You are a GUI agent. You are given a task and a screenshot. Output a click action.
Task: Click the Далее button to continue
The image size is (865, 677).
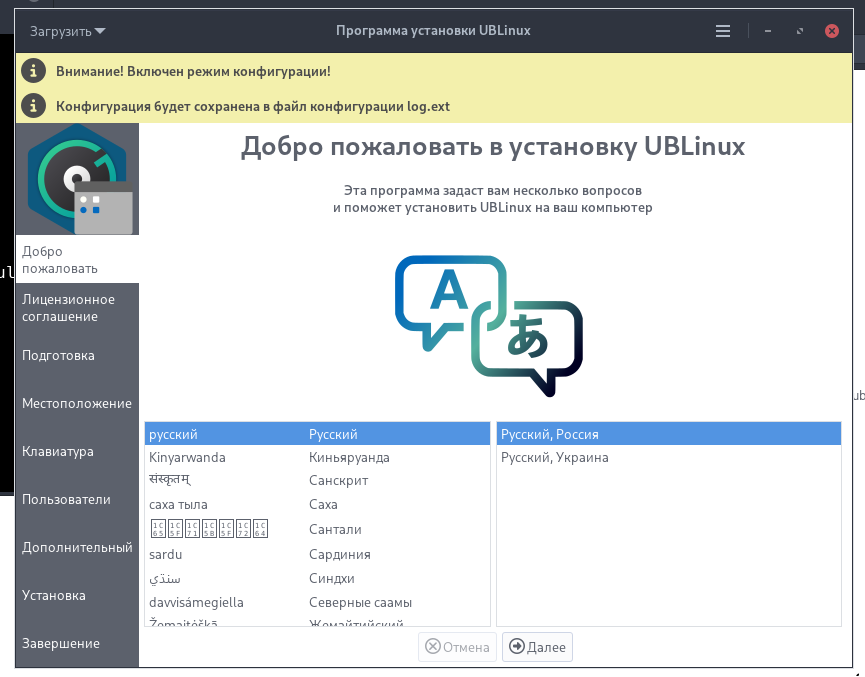(537, 647)
